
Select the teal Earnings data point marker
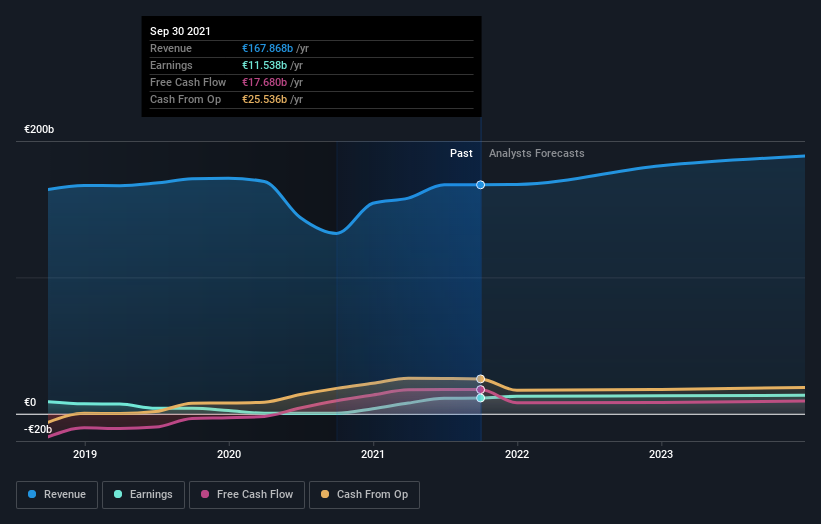pyautogui.click(x=480, y=398)
